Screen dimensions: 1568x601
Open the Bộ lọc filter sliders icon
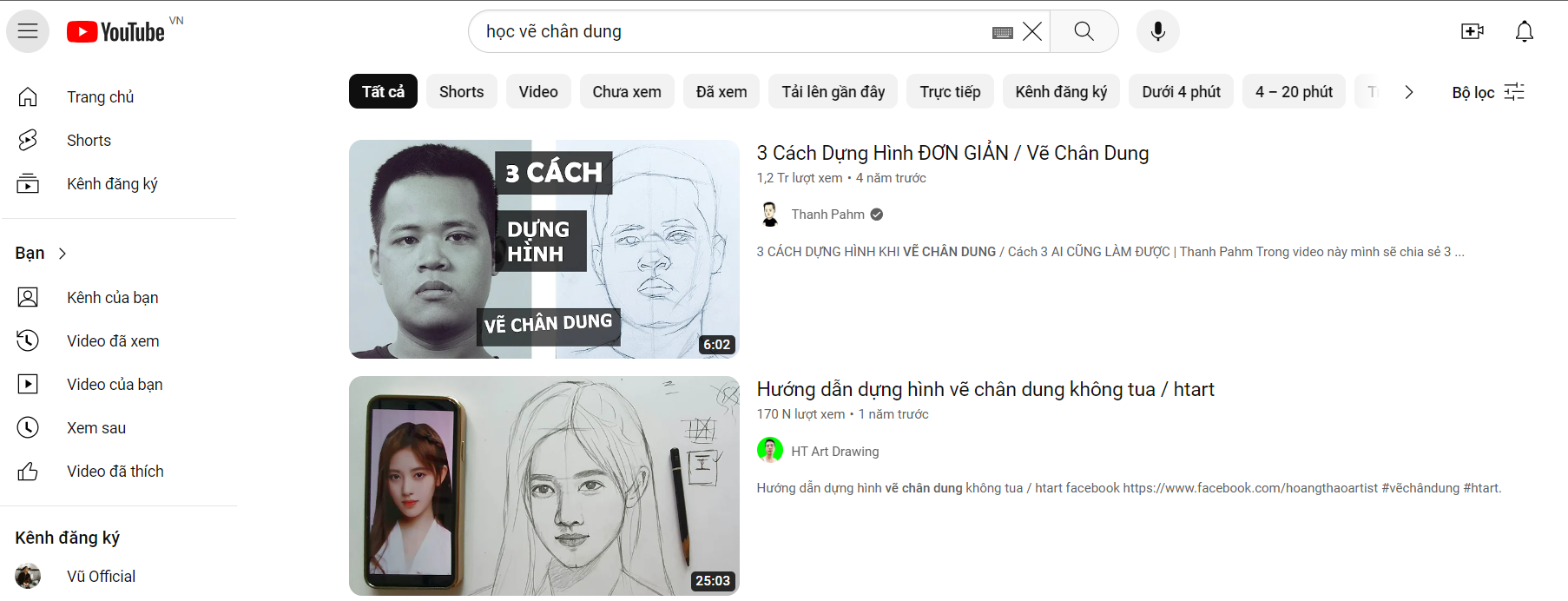[x=1514, y=92]
